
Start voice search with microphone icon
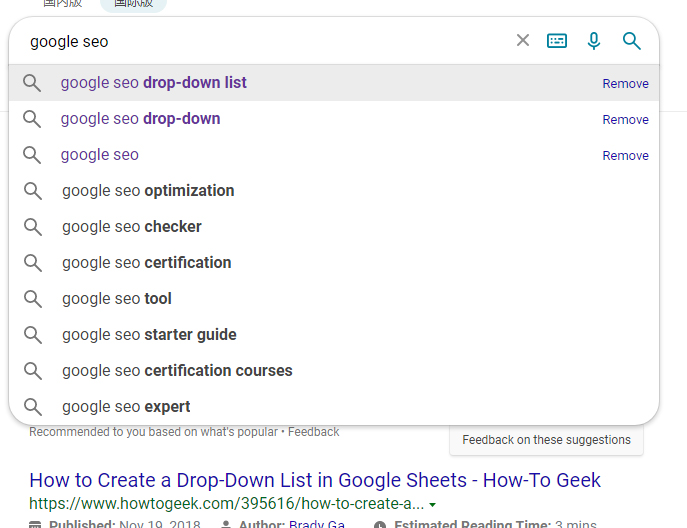[x=594, y=41]
